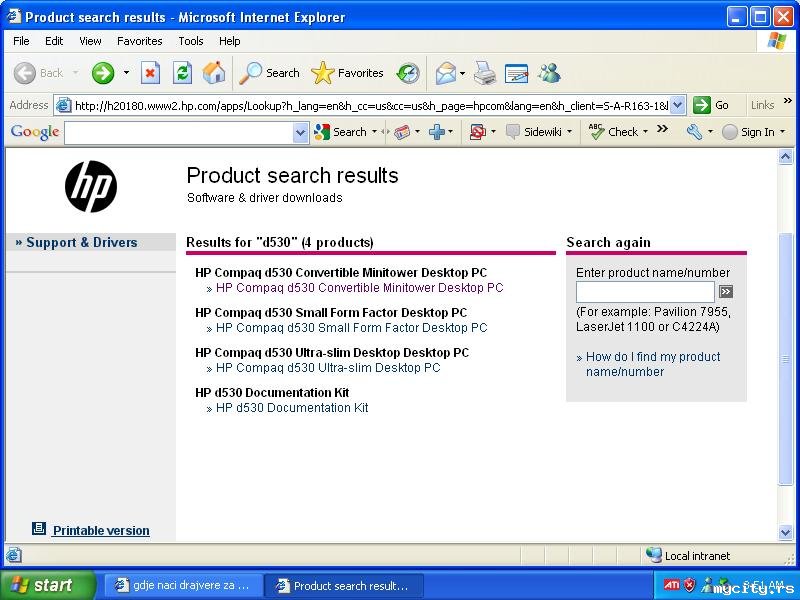Viewport: 800px width, 600px height.
Task: Click the Google toolbar share icon
Action: tap(402, 132)
